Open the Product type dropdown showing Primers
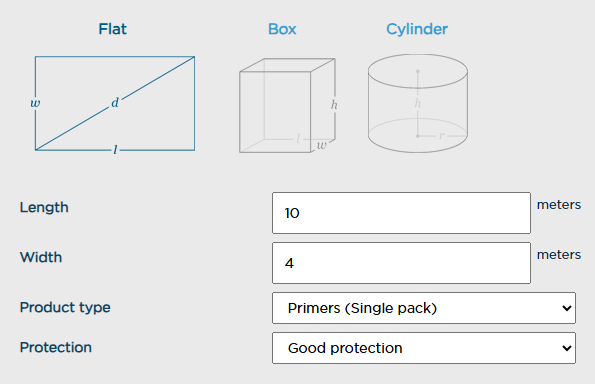 [x=424, y=308]
